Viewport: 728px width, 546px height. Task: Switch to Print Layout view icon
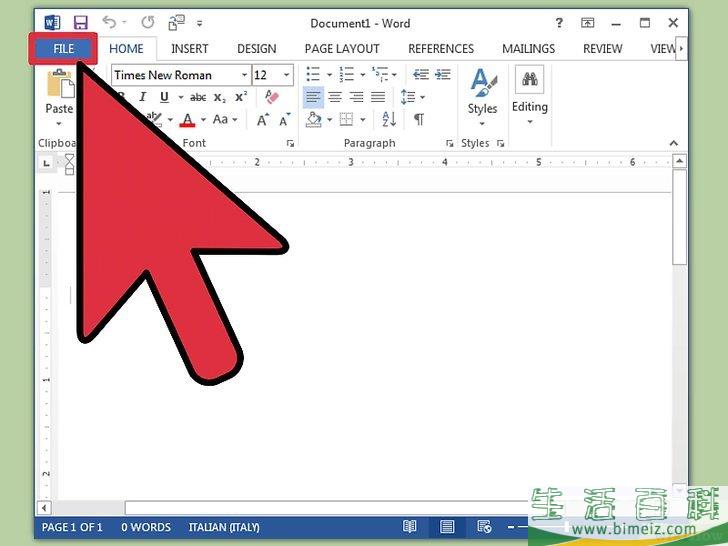447,526
